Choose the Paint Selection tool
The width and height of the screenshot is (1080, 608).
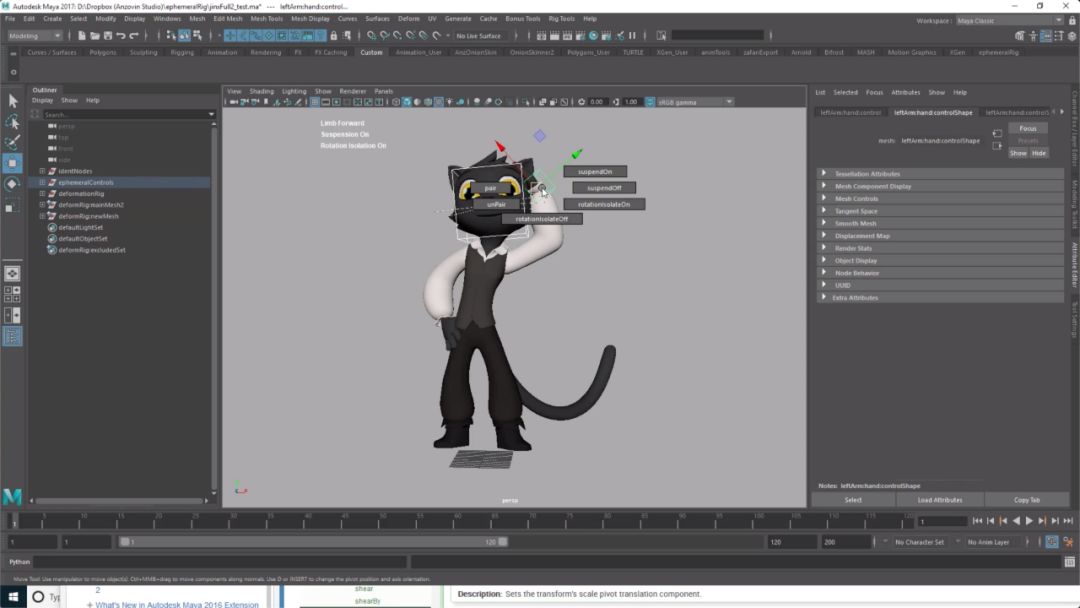[13, 142]
